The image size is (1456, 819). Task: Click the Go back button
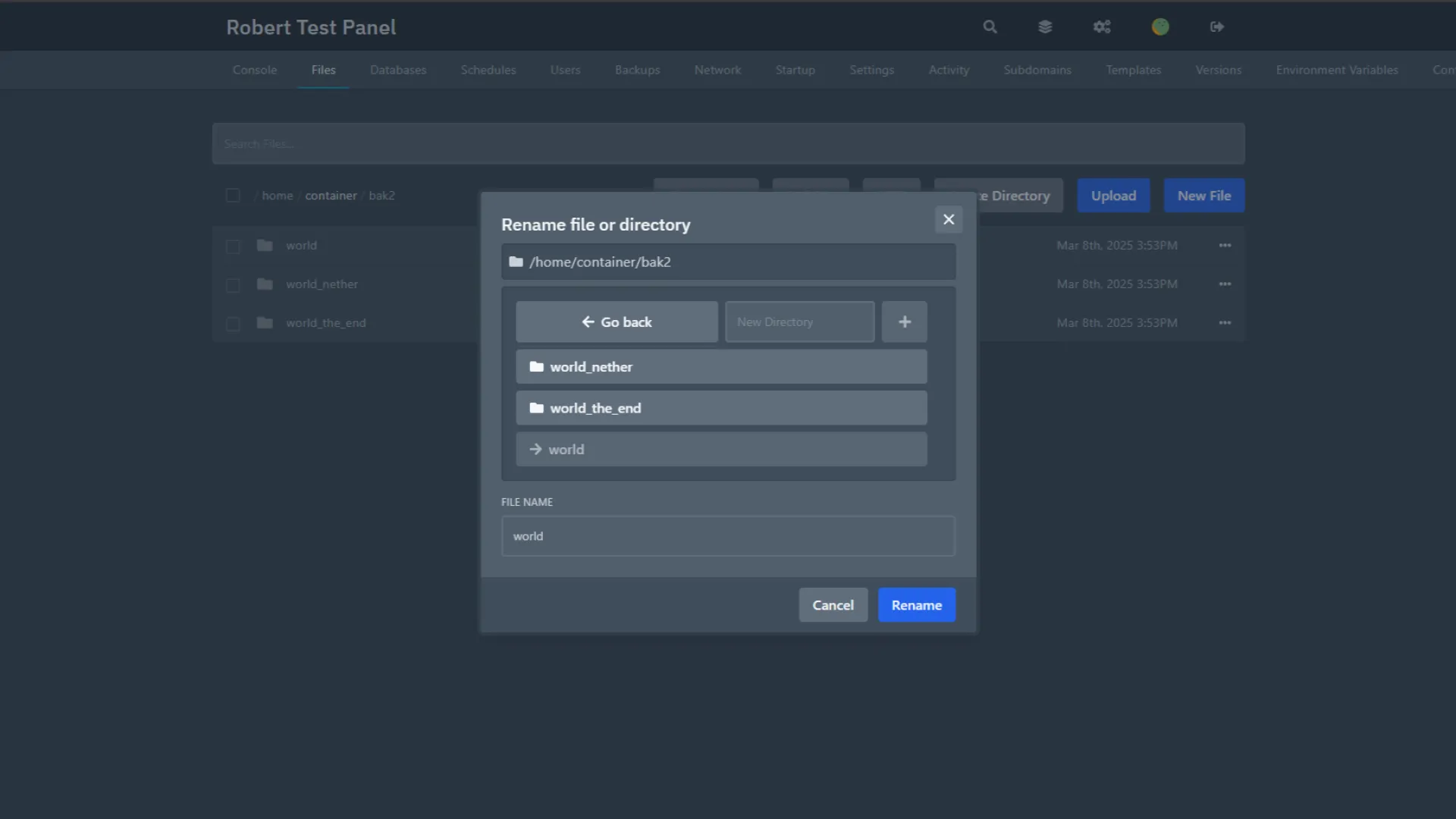[x=617, y=322]
